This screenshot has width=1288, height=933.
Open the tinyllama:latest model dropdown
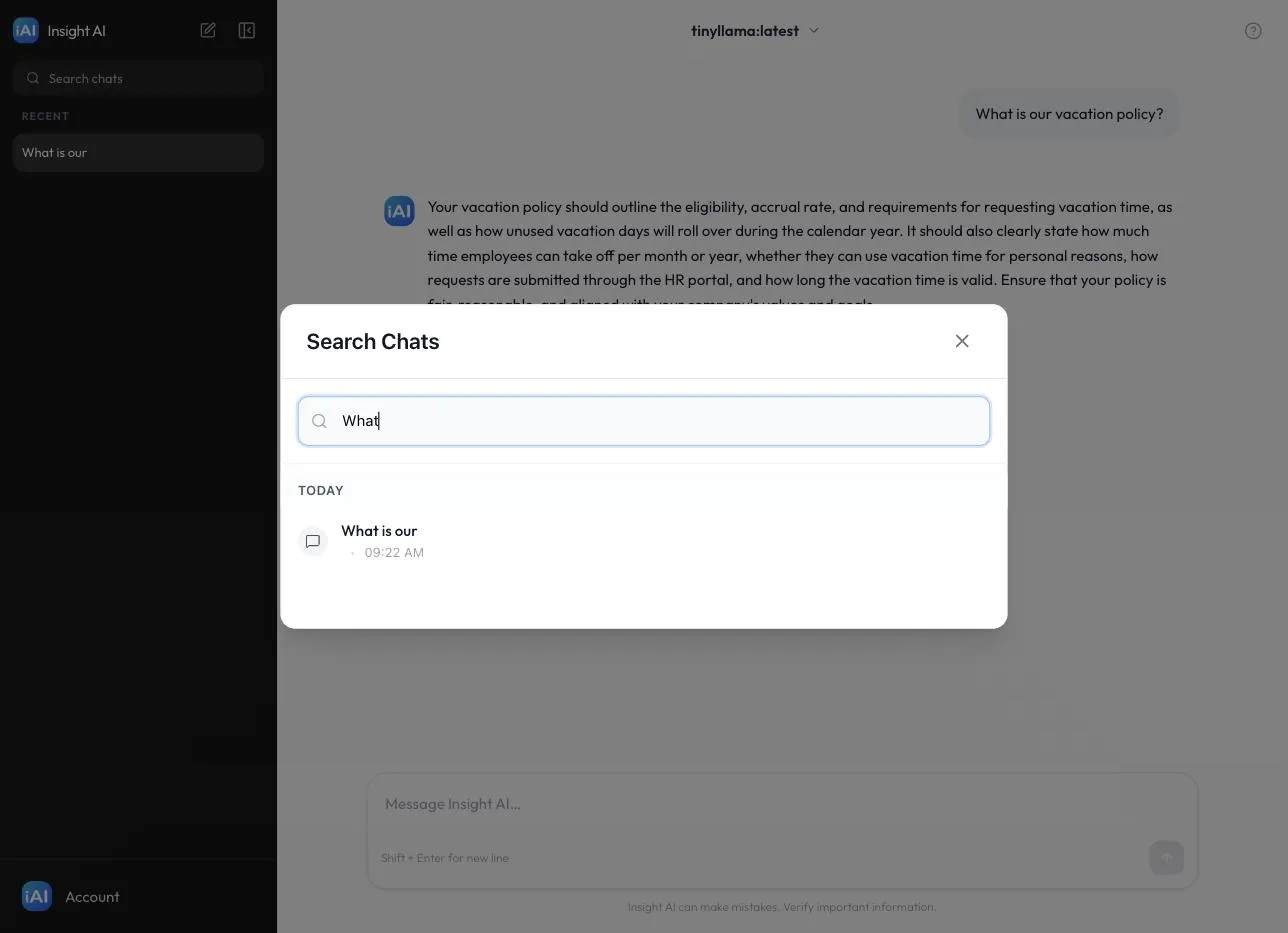tap(755, 30)
